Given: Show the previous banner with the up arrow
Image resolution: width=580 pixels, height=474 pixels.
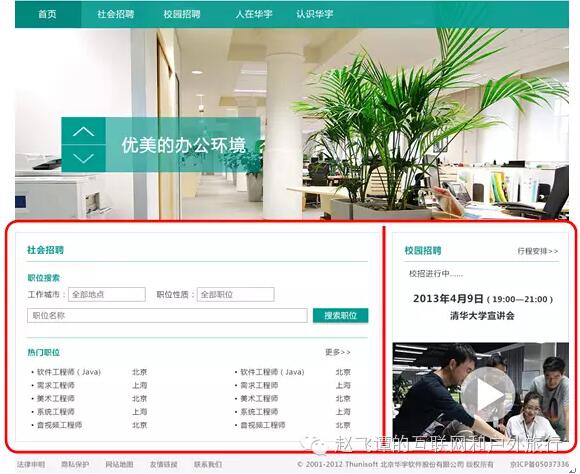Looking at the screenshot, I should 83,131.
